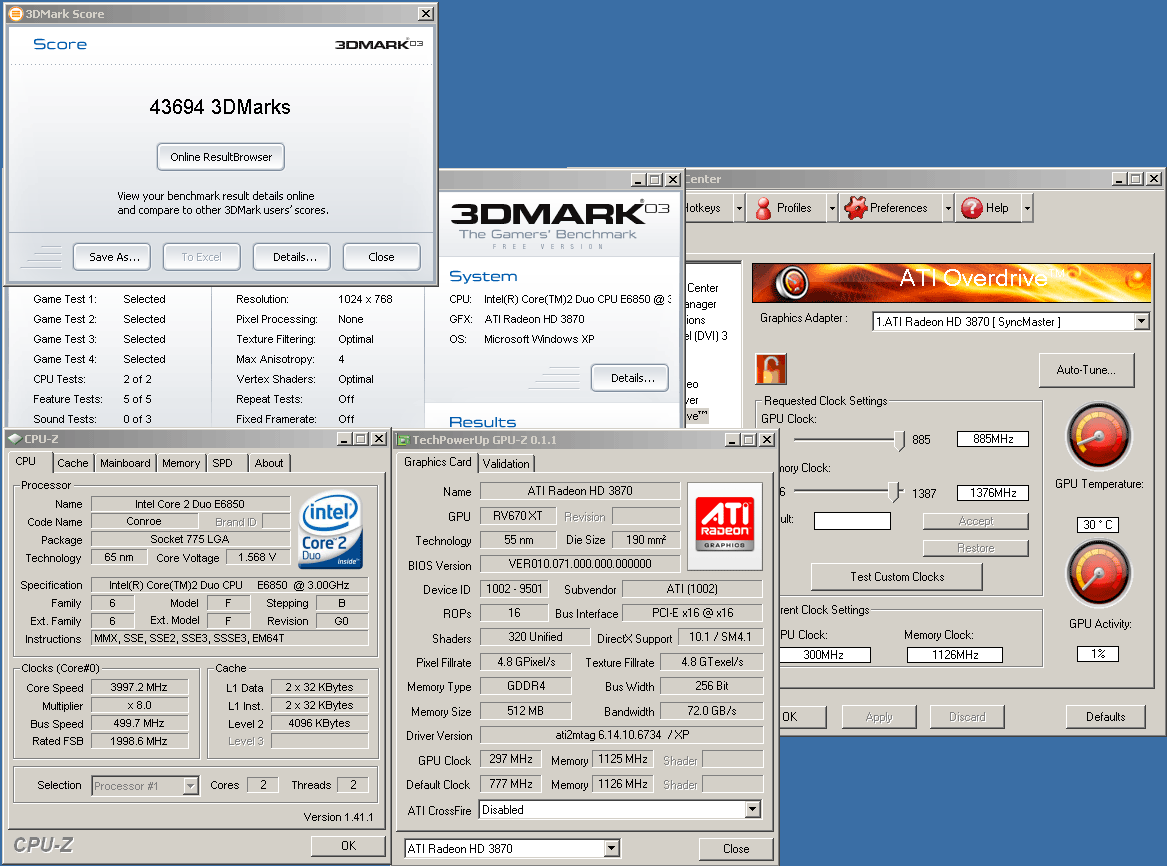Switch to the Validation tab in GPU-Z
Screen dimensions: 1167x866
pyautogui.click(x=506, y=464)
